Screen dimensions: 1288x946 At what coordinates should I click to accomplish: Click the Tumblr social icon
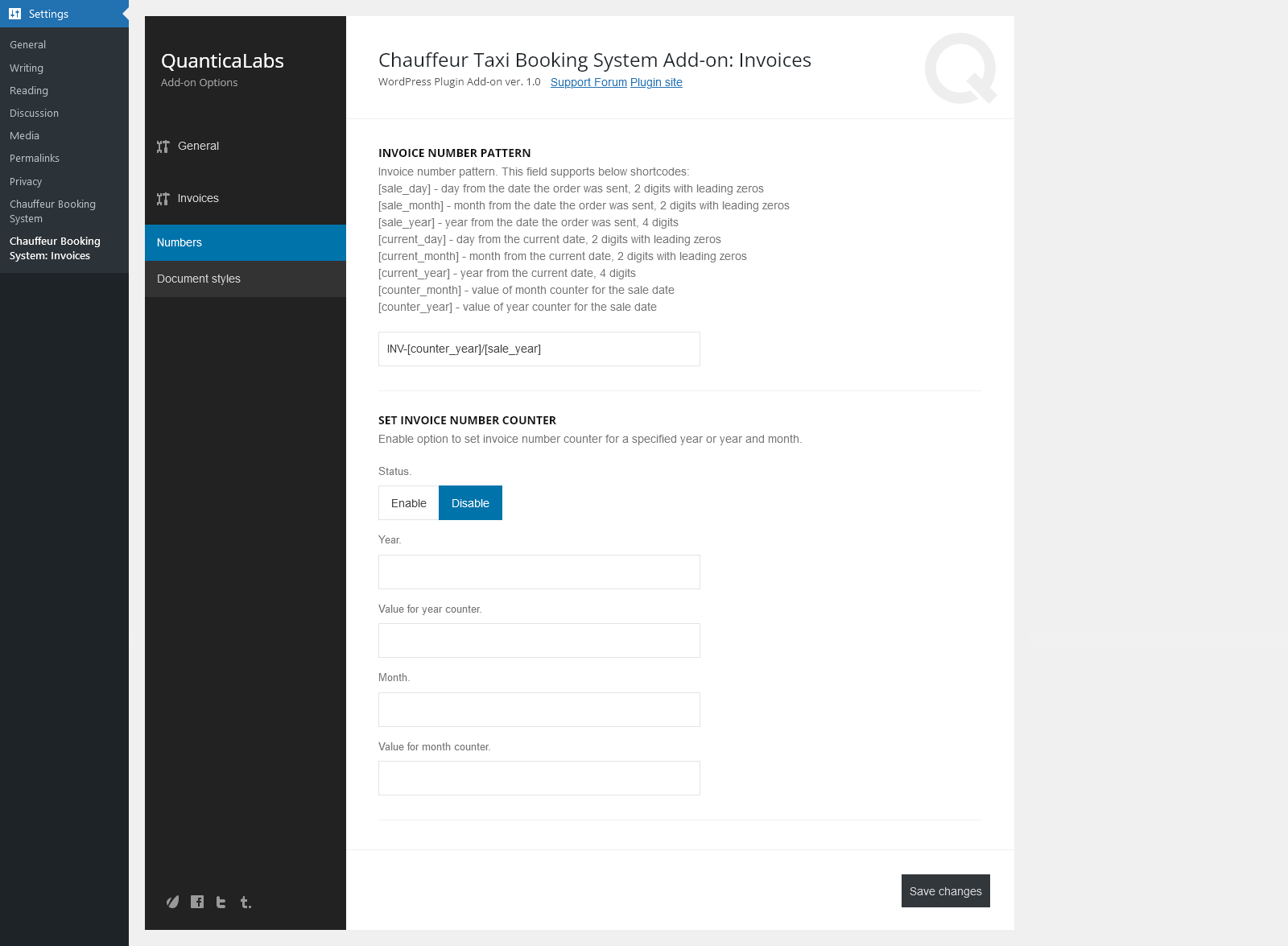coord(245,902)
